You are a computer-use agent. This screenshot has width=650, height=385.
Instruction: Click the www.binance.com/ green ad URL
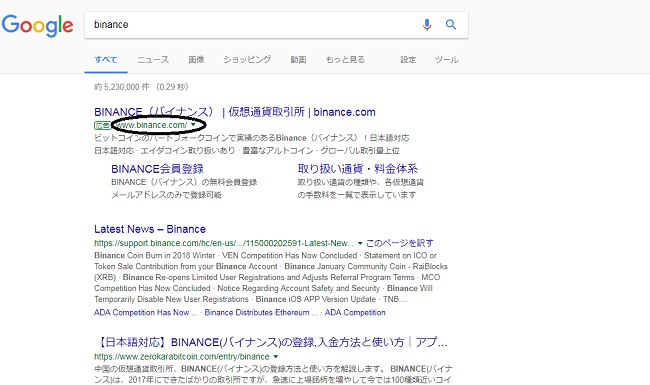[x=151, y=125]
